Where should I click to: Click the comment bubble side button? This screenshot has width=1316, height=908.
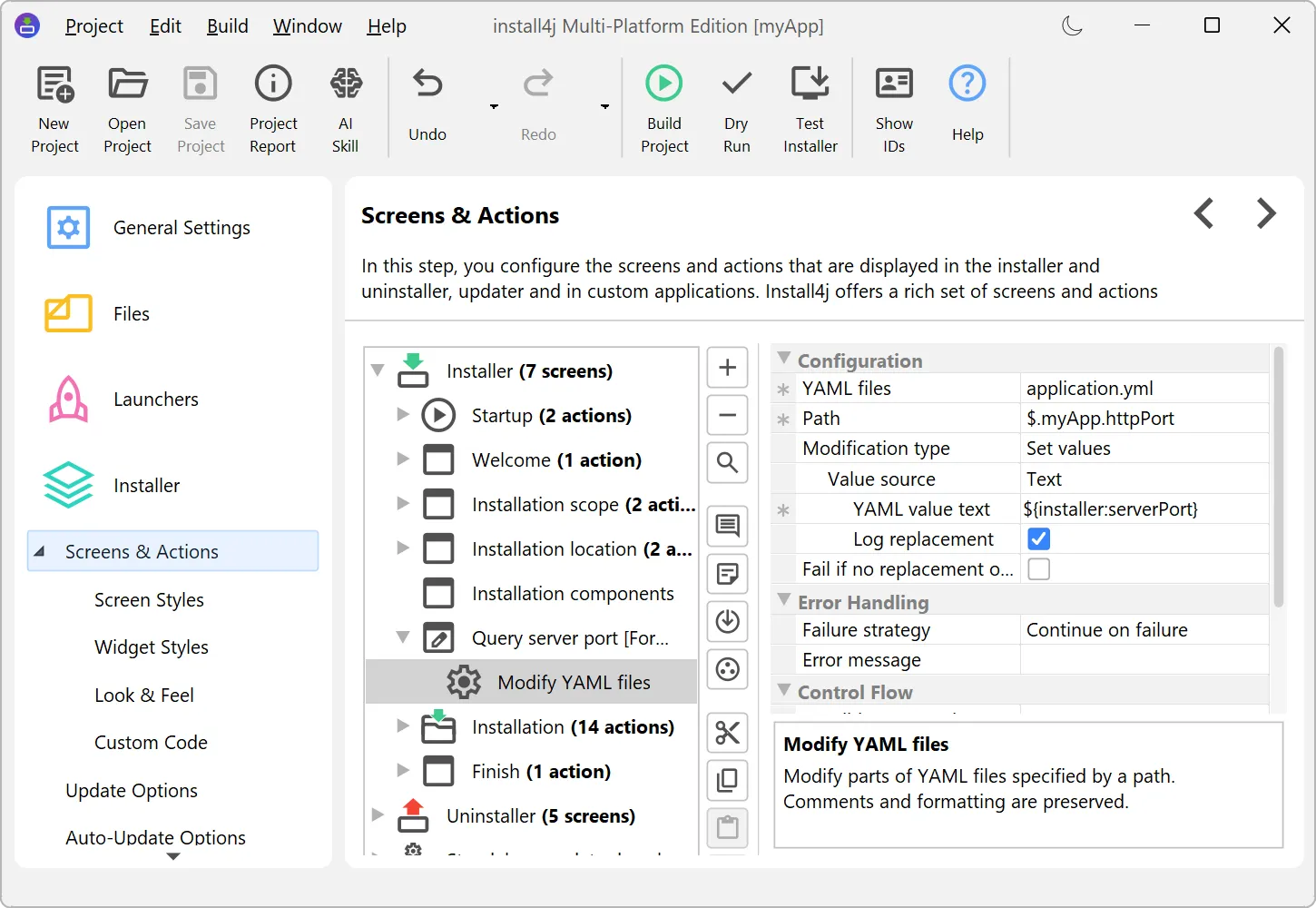point(727,526)
